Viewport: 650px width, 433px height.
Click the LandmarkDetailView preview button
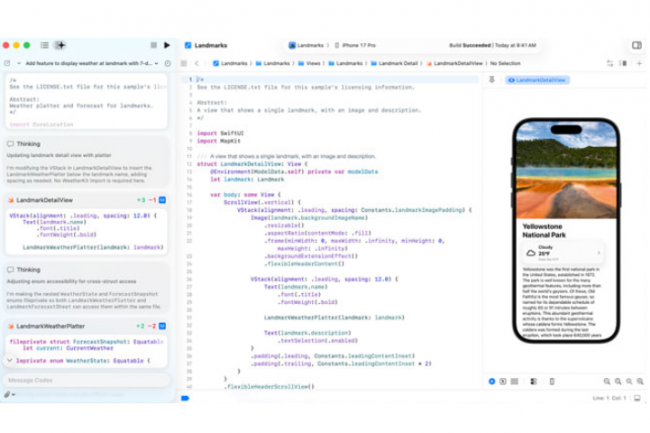(538, 80)
